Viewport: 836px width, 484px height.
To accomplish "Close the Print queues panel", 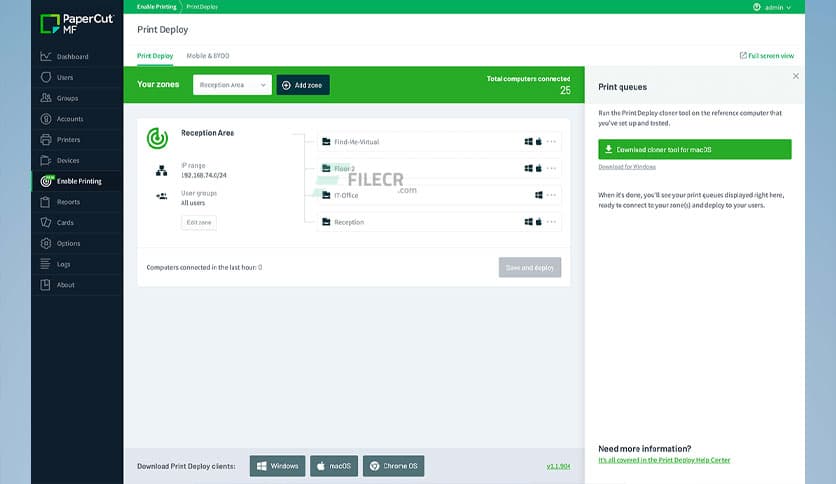I will (795, 76).
